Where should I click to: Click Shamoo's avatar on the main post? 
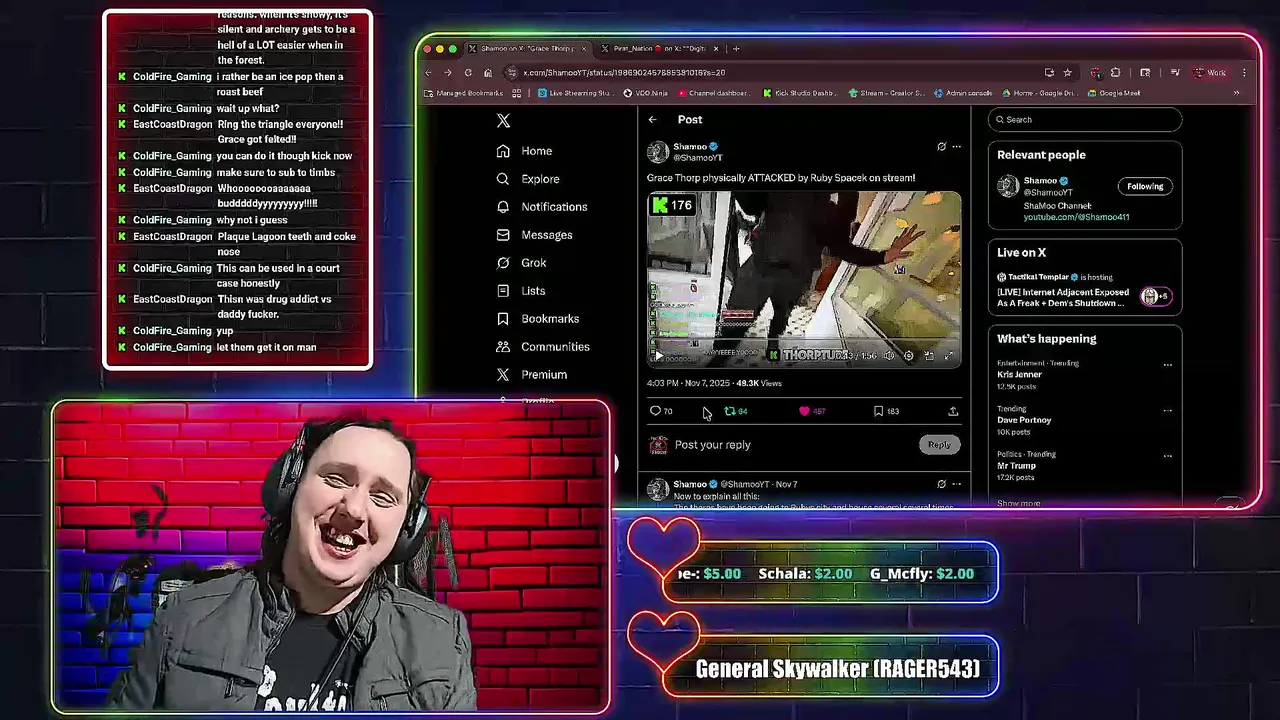pyautogui.click(x=658, y=152)
